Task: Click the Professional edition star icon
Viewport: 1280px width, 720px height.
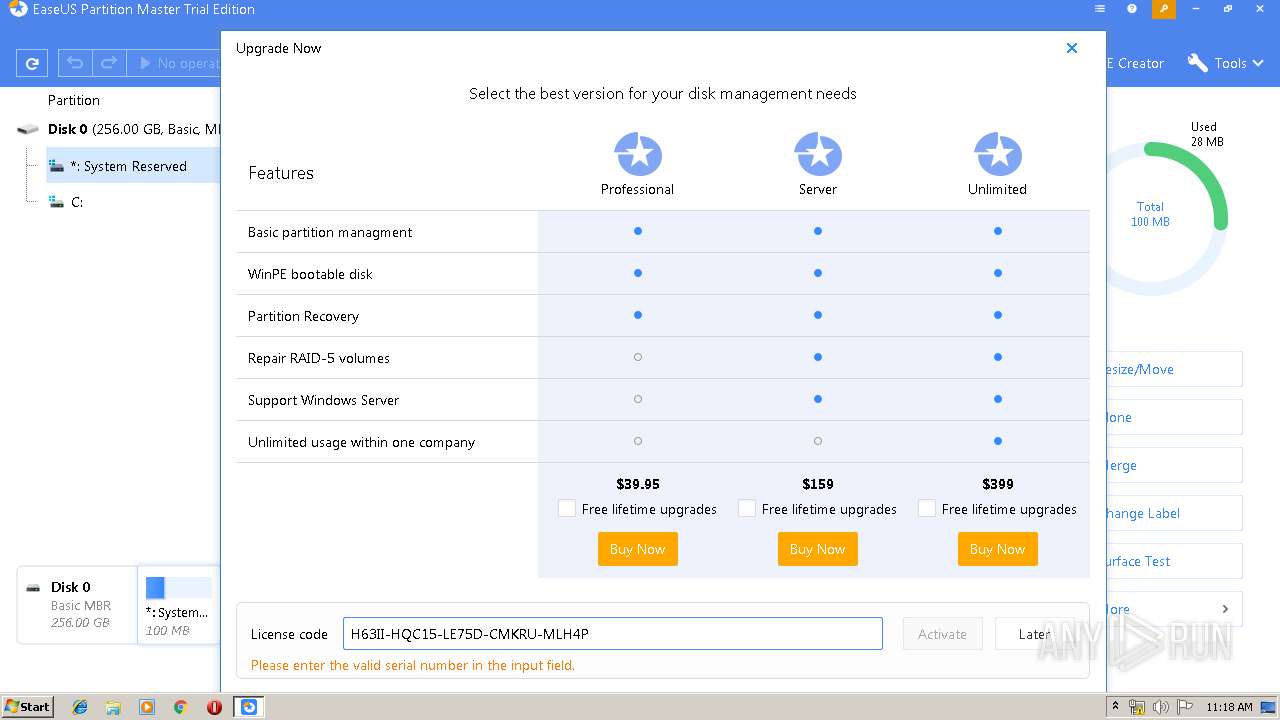Action: (x=638, y=154)
